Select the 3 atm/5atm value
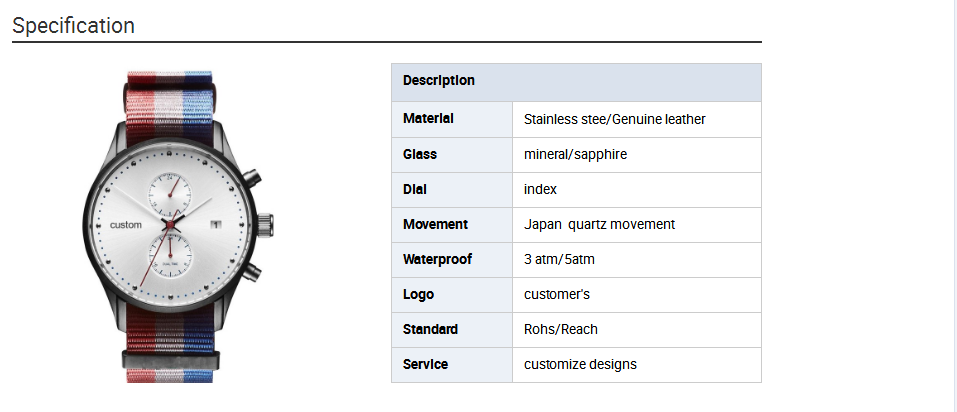The image size is (957, 412). (x=559, y=259)
